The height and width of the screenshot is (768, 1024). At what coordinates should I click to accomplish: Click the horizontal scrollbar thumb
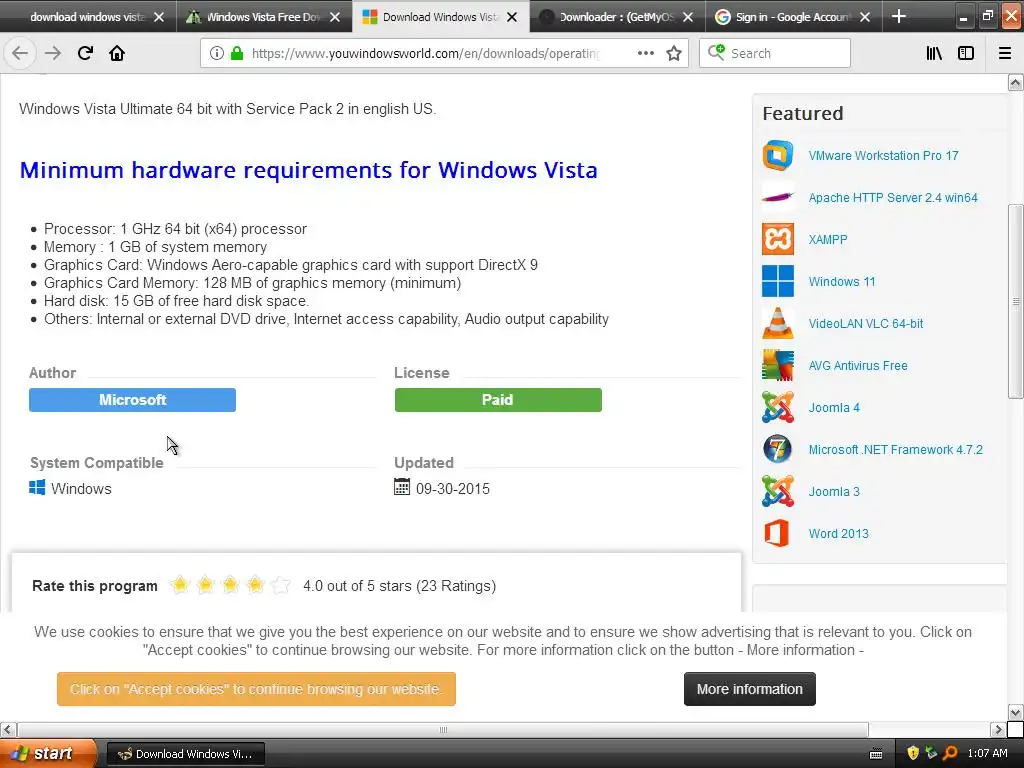pyautogui.click(x=443, y=729)
